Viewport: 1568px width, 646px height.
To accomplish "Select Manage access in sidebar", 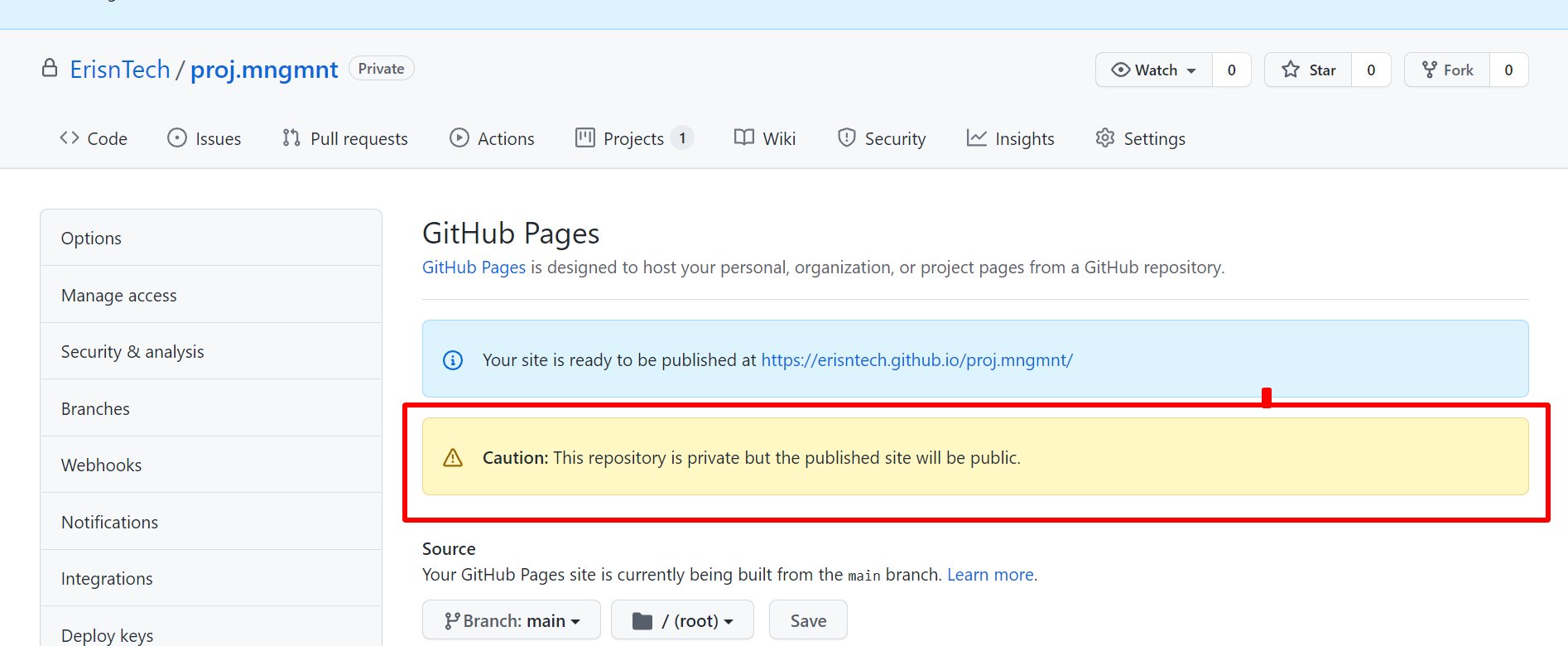I will (x=211, y=295).
